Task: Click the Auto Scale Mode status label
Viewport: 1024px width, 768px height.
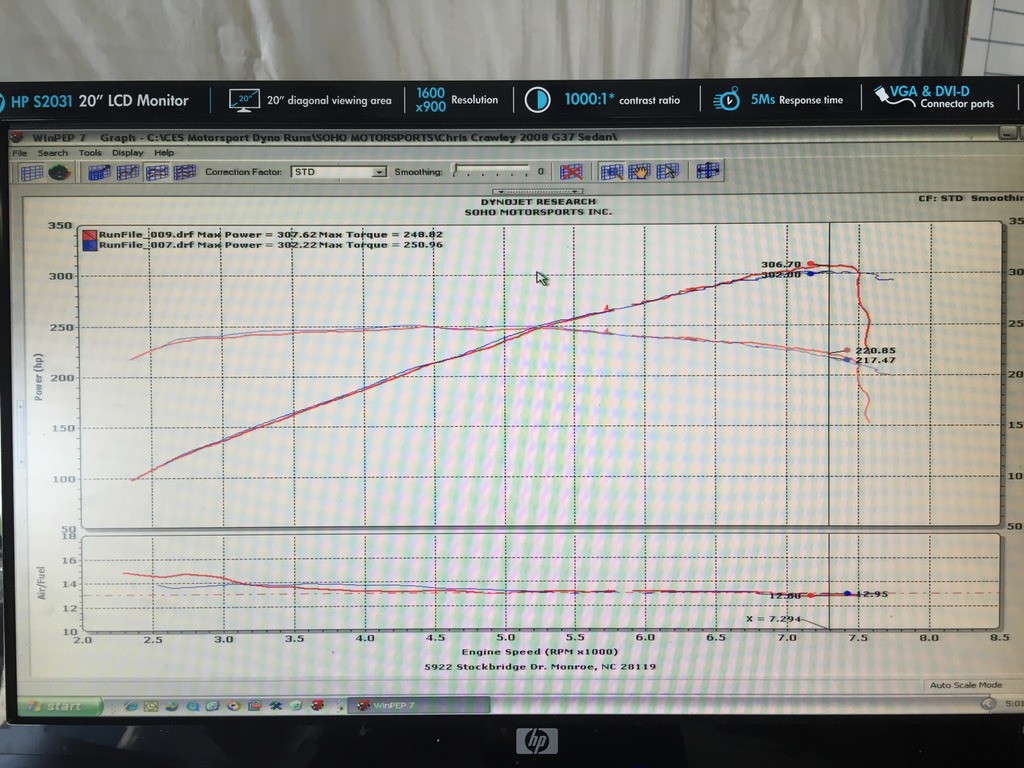Action: 965,685
